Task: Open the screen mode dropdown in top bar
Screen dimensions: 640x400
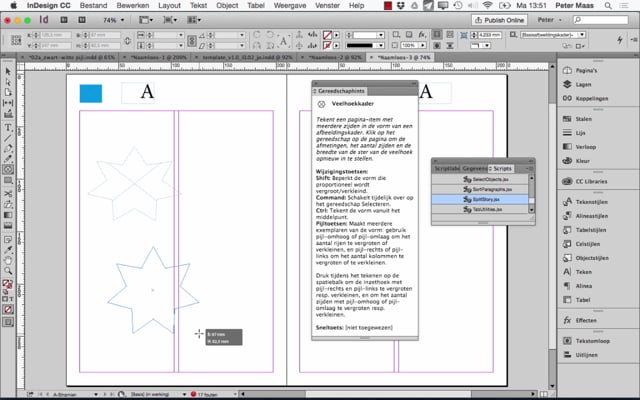Action: click(x=170, y=20)
